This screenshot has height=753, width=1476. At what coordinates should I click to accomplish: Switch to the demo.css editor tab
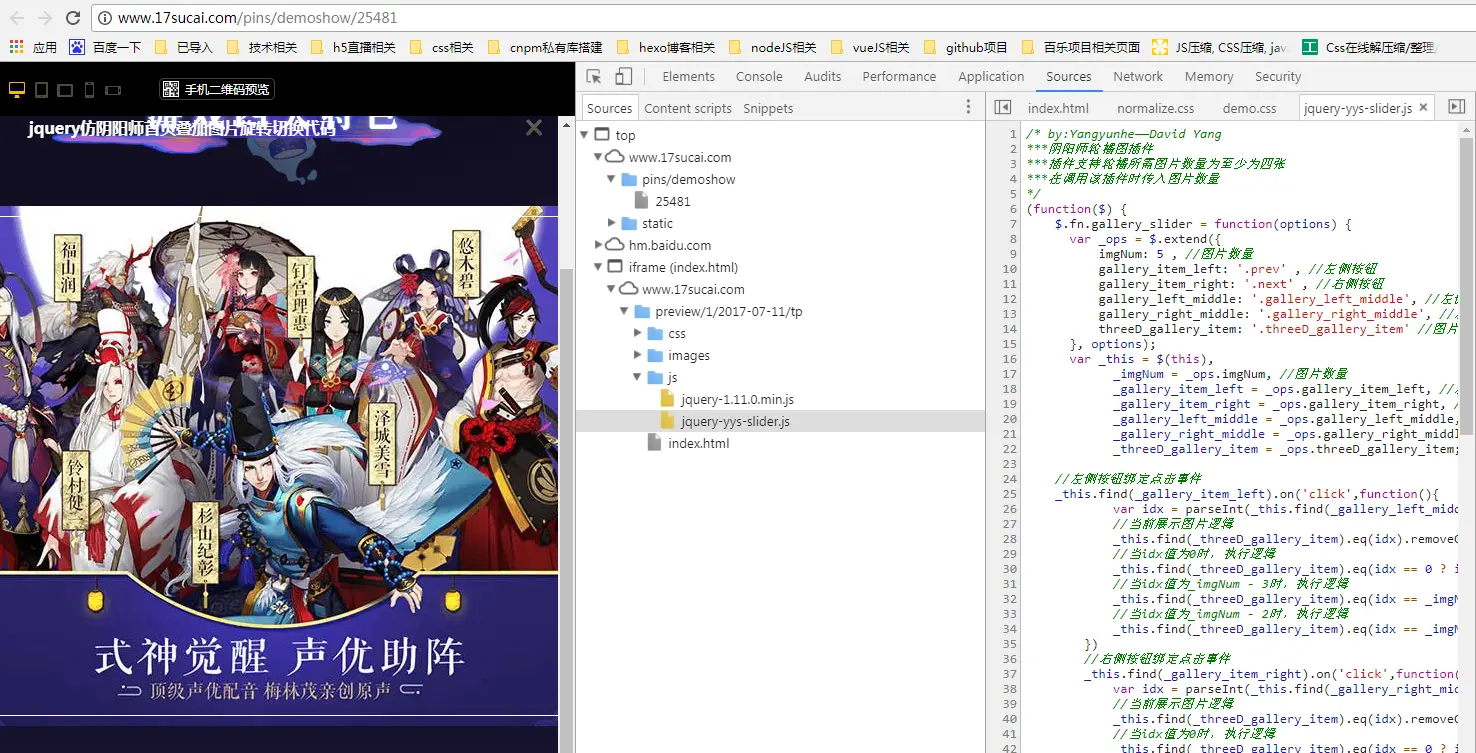pos(1249,108)
